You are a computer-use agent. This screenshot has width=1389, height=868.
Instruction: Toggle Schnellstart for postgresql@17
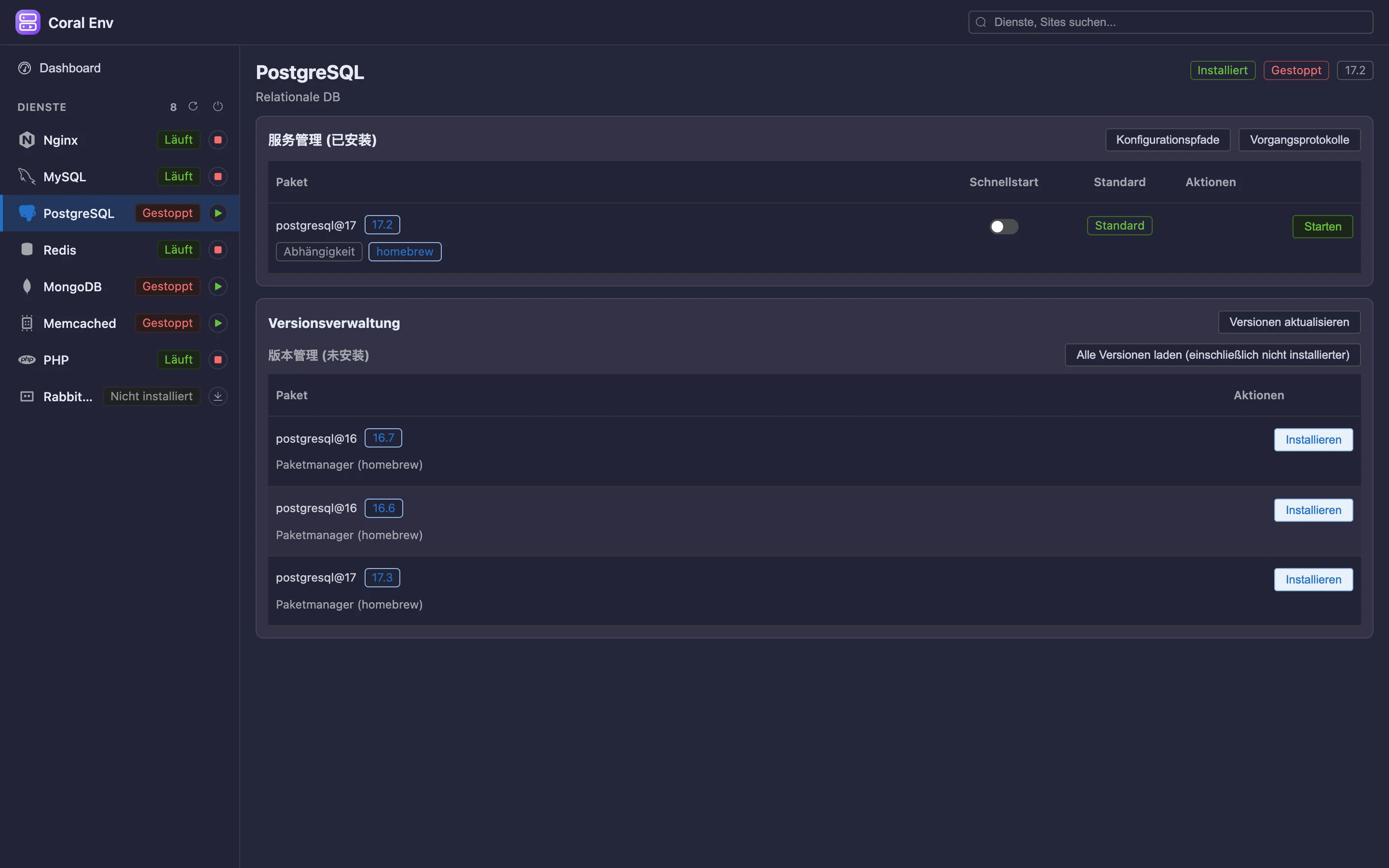tap(1003, 226)
